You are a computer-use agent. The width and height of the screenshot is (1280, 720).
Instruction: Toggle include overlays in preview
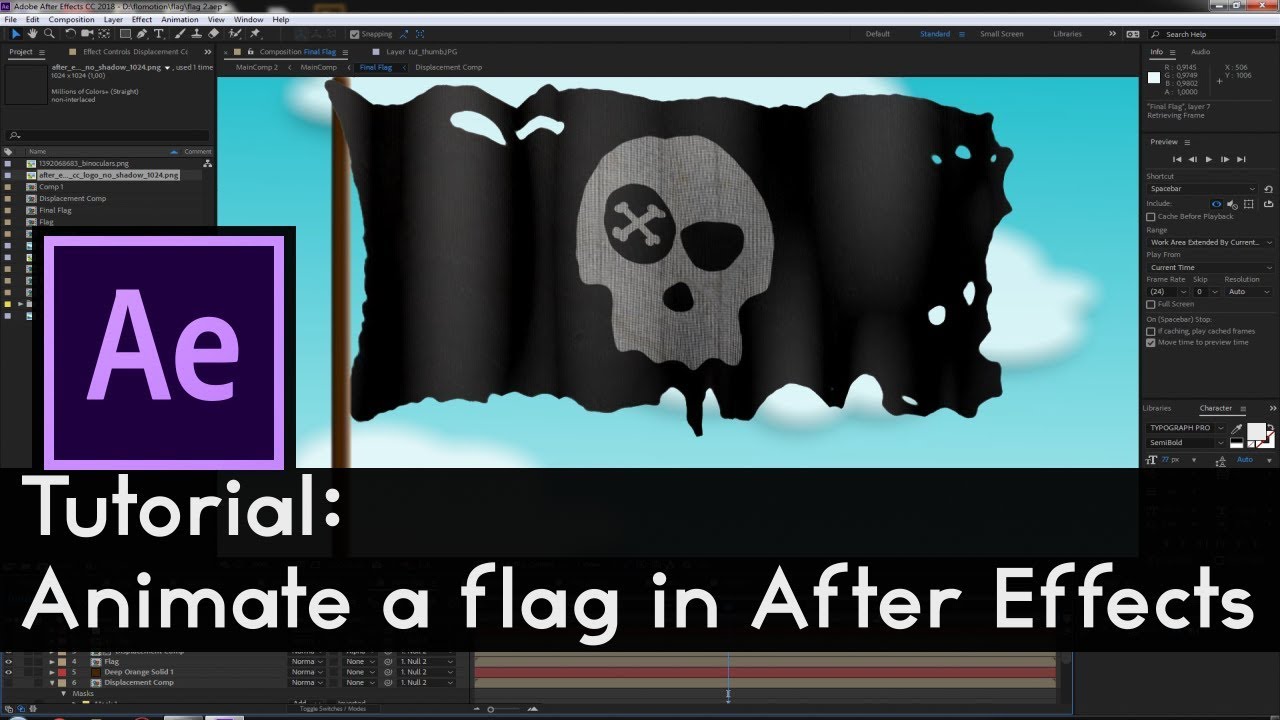pyautogui.click(x=1249, y=204)
